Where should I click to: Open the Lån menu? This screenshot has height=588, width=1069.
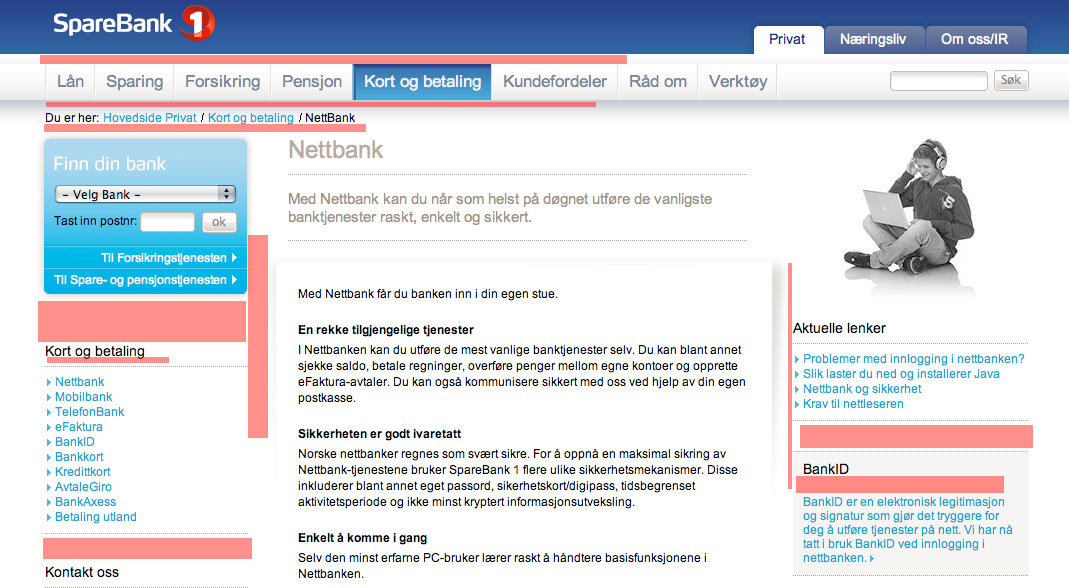pos(70,82)
